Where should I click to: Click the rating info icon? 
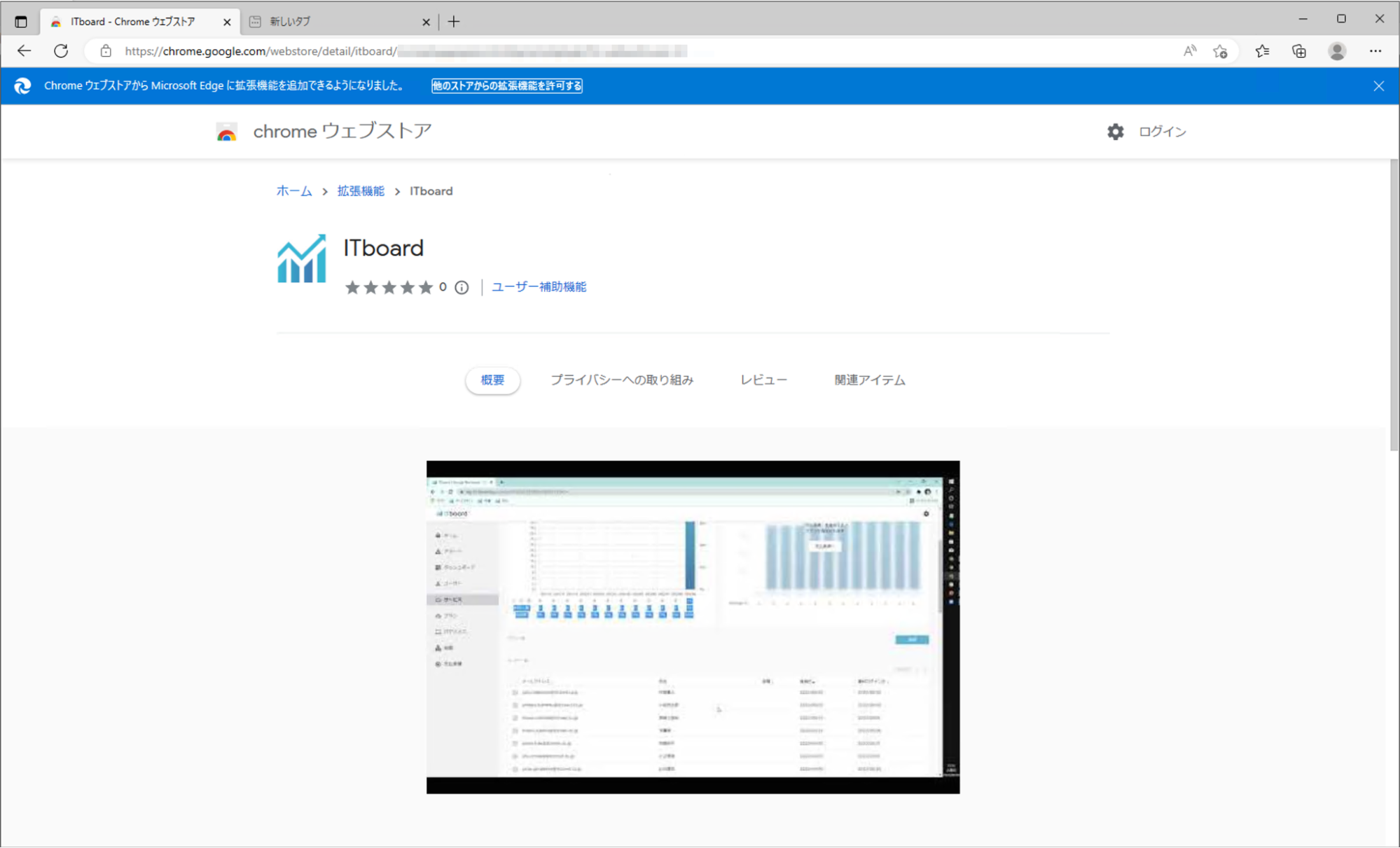pyautogui.click(x=462, y=287)
